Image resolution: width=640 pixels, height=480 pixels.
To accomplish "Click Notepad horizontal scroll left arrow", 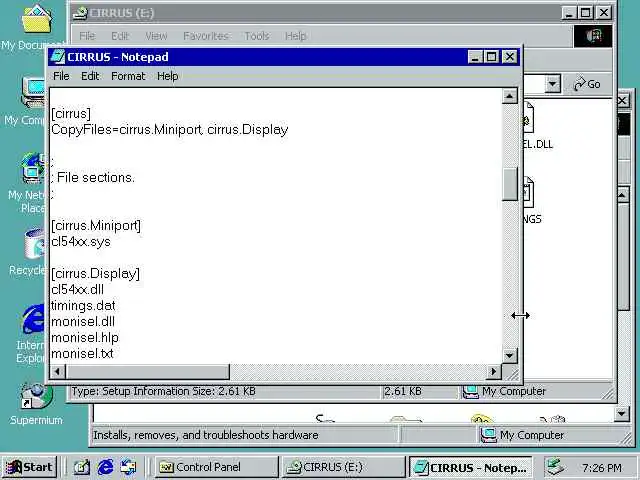I will (x=58, y=371).
